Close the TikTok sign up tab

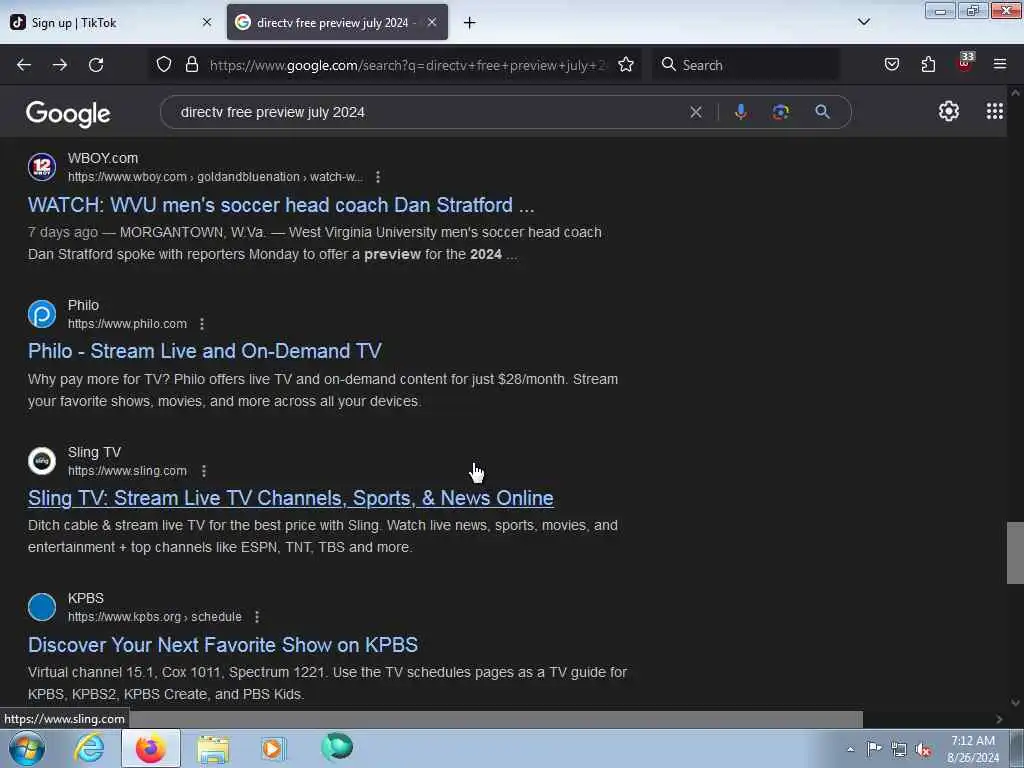pyautogui.click(x=207, y=22)
